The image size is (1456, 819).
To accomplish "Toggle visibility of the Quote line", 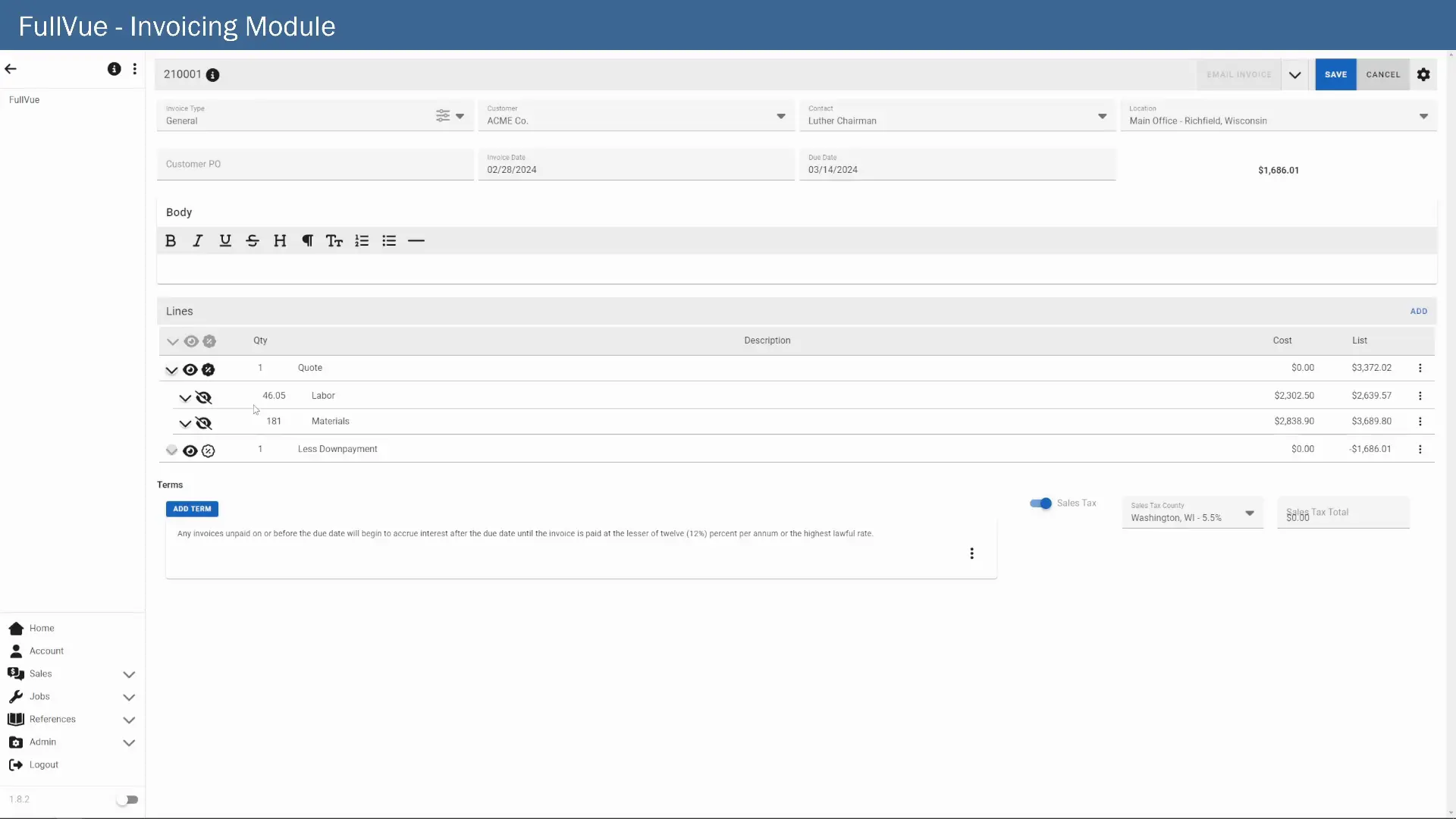I will point(190,370).
